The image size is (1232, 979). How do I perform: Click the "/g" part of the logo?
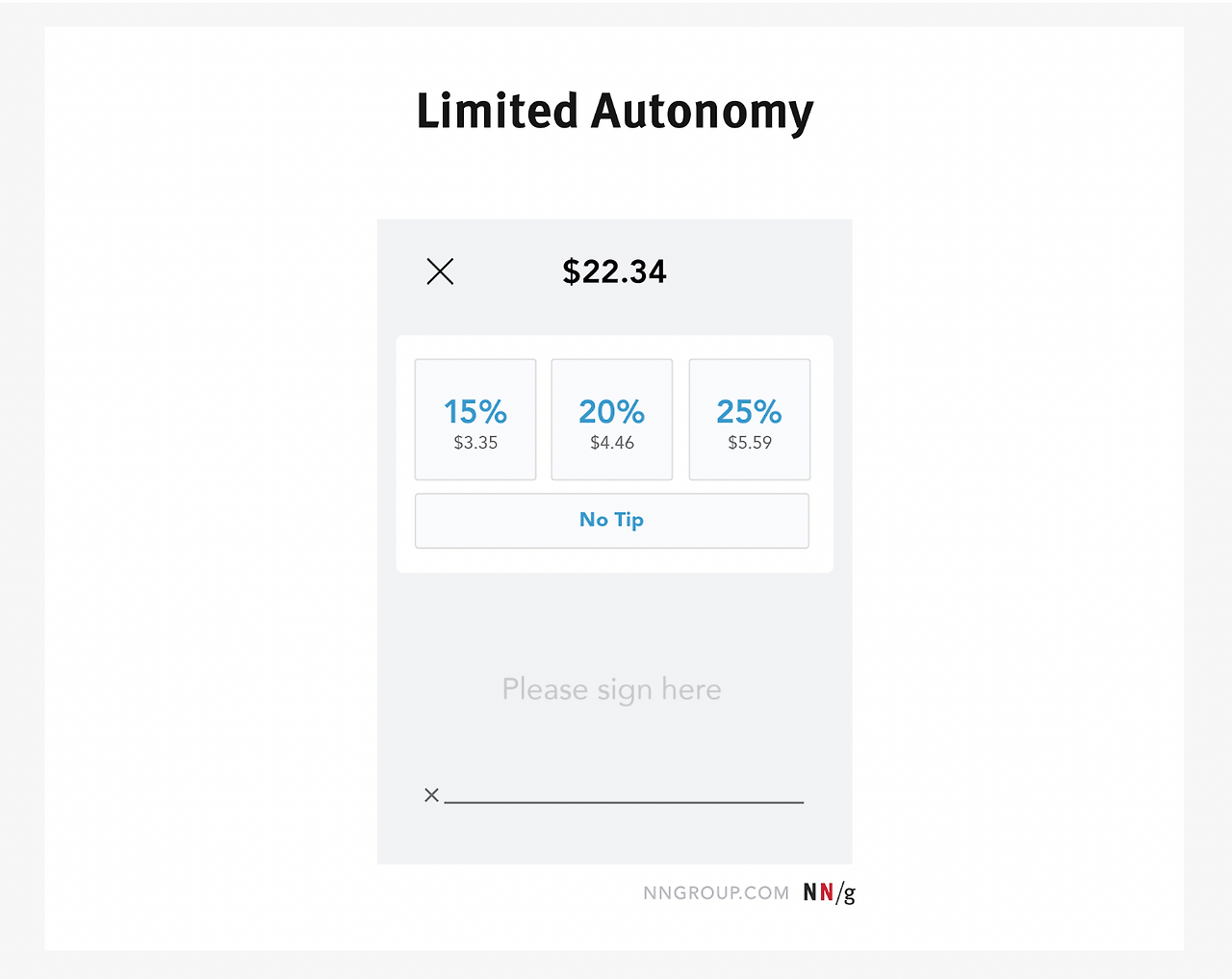point(846,894)
